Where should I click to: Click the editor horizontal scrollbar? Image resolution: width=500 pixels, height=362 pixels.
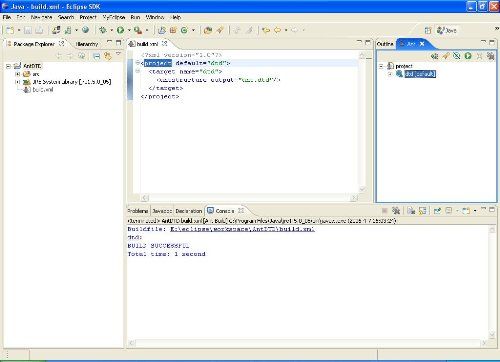click(x=250, y=198)
